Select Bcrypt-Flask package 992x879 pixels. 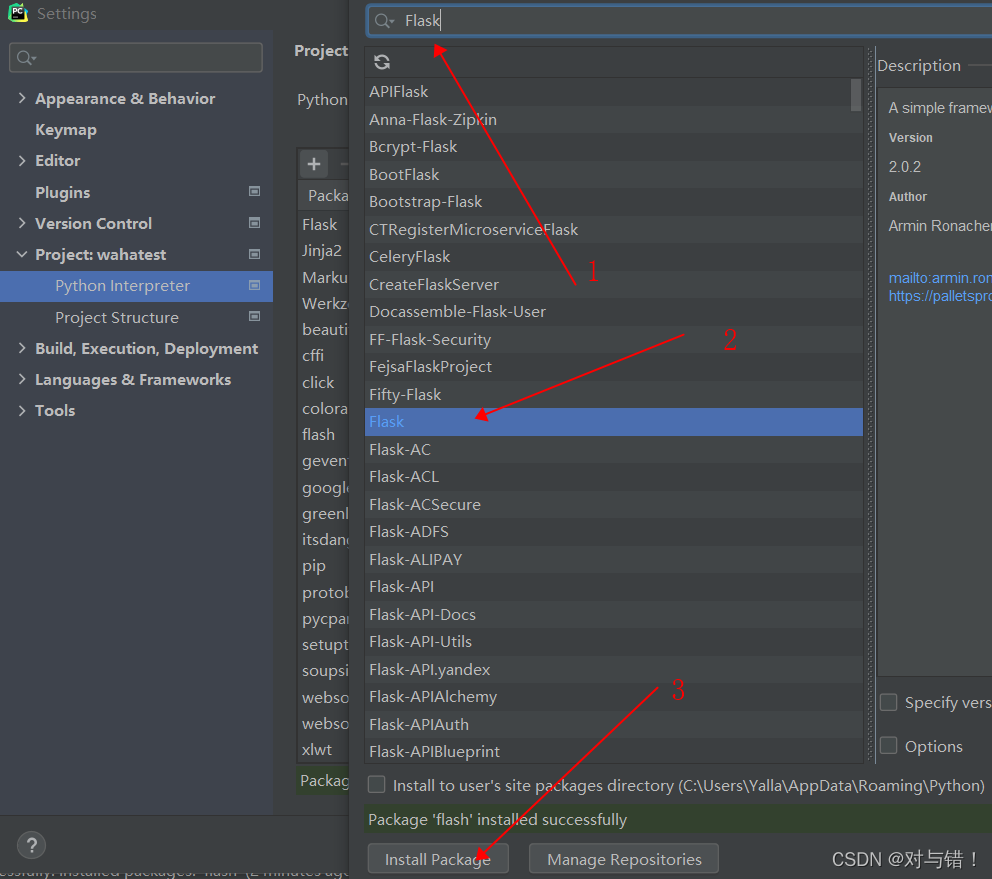tap(614, 147)
